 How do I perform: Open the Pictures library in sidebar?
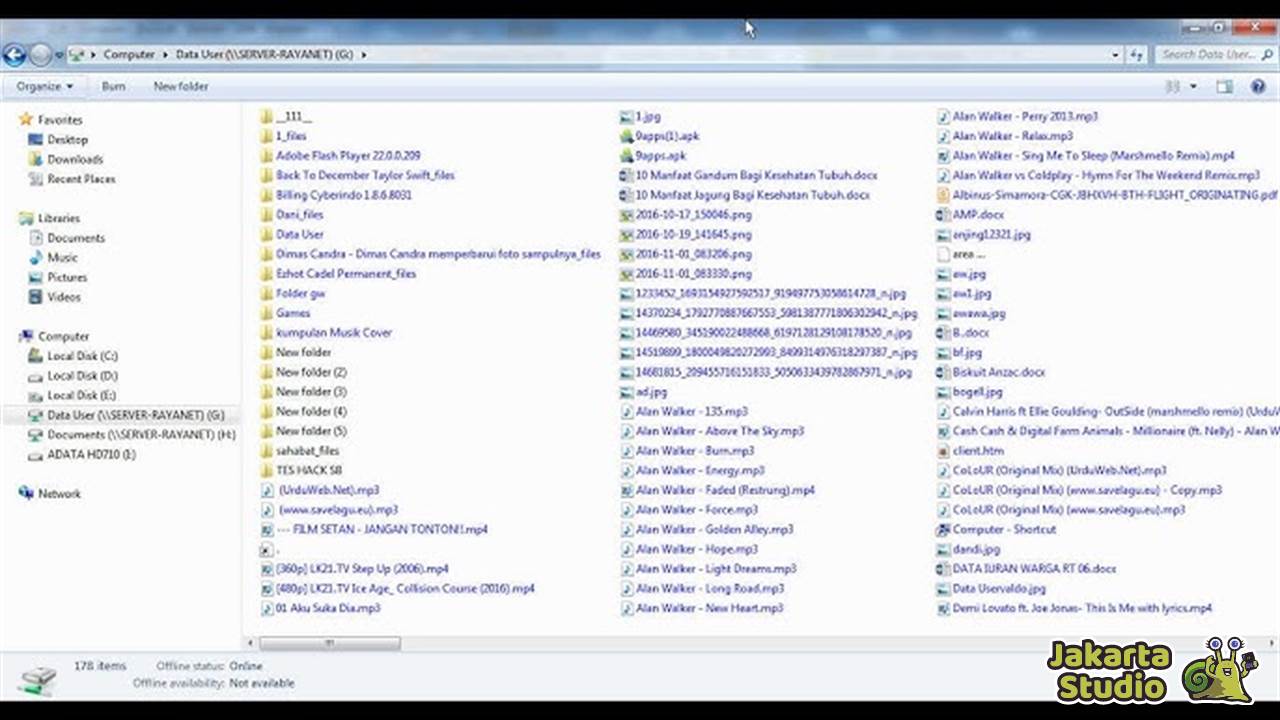click(67, 277)
